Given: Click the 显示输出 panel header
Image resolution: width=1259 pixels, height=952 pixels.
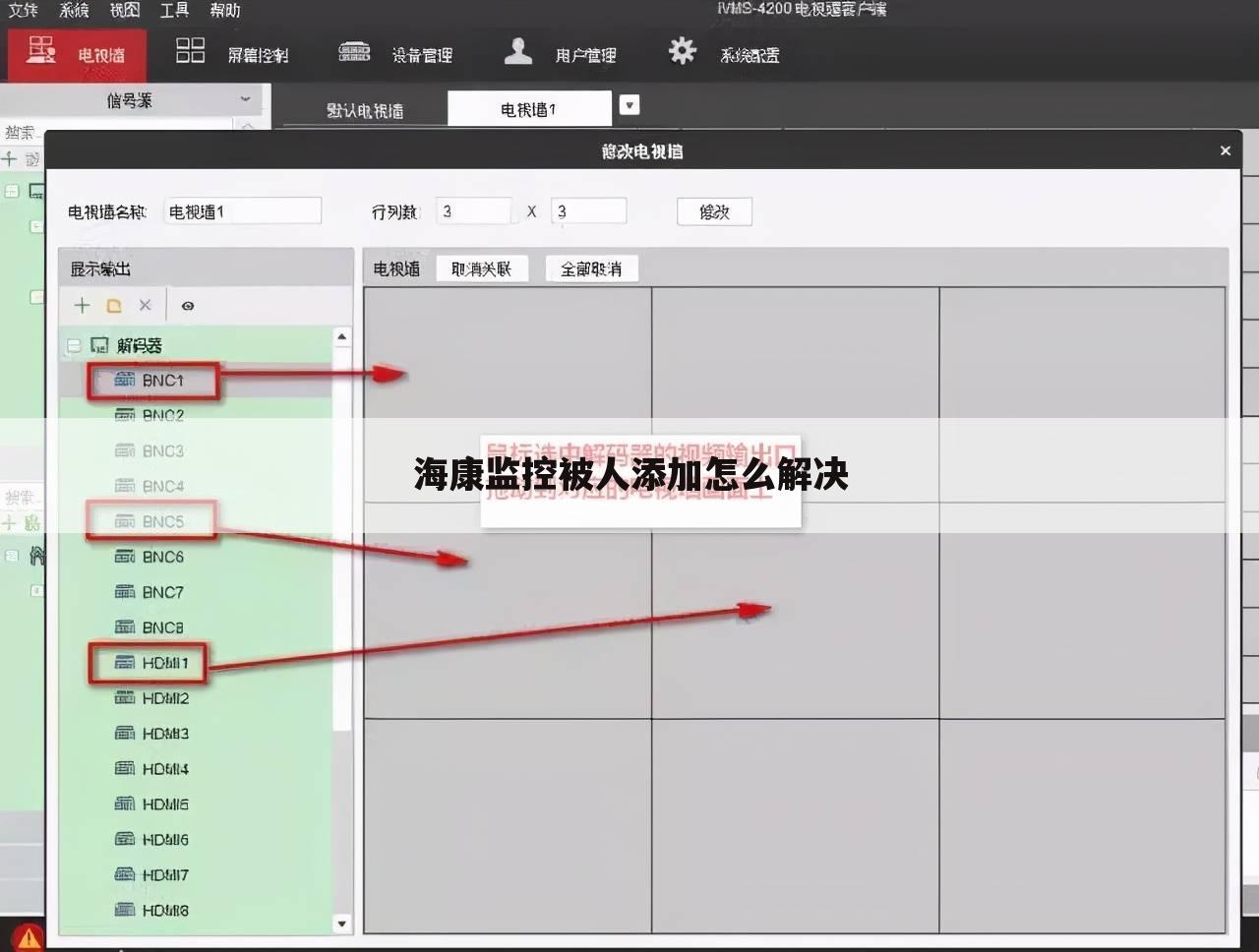Looking at the screenshot, I should point(206,268).
